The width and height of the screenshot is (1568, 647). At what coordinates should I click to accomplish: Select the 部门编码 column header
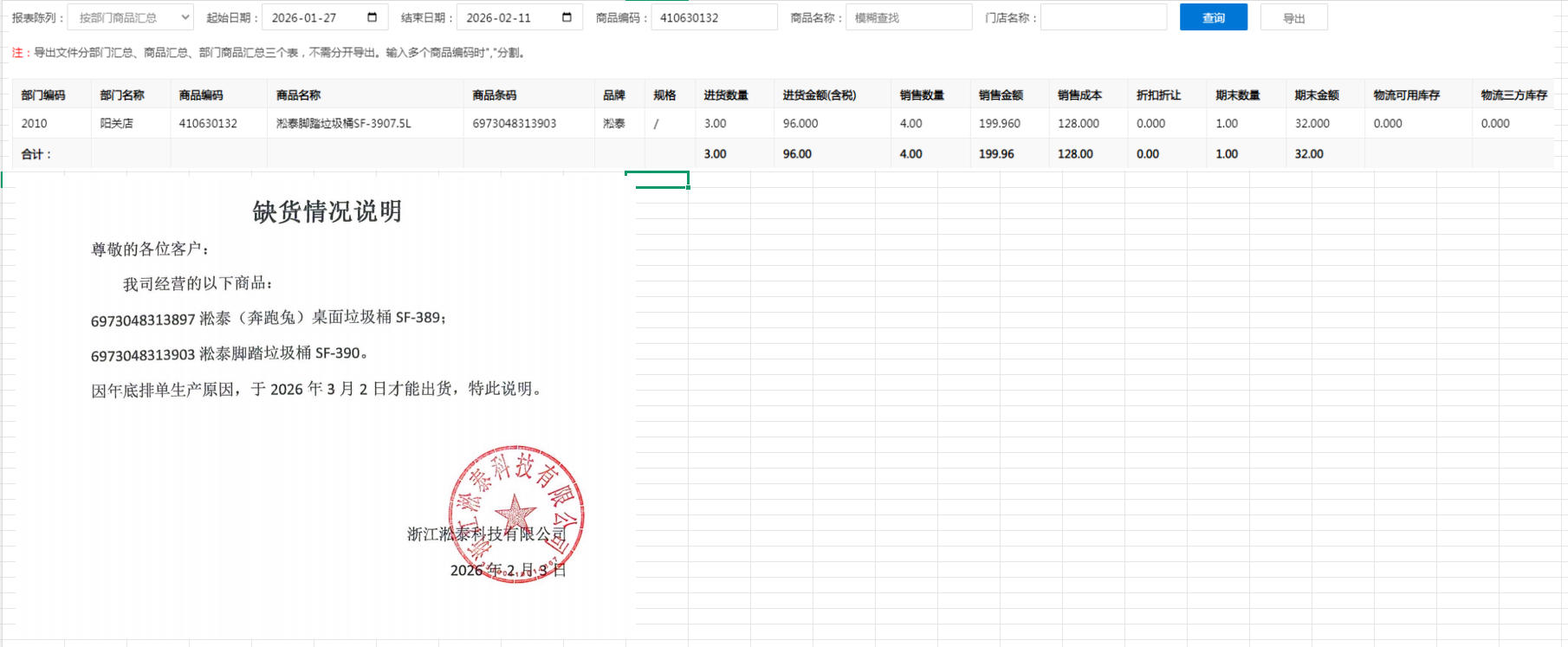43,95
